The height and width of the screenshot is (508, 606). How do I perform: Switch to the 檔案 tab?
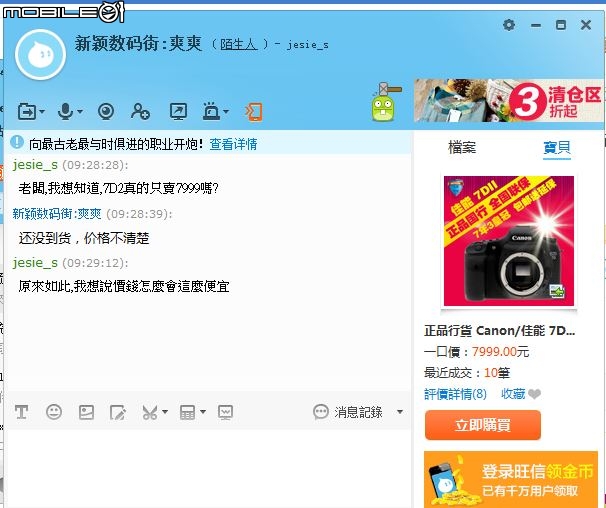(462, 147)
